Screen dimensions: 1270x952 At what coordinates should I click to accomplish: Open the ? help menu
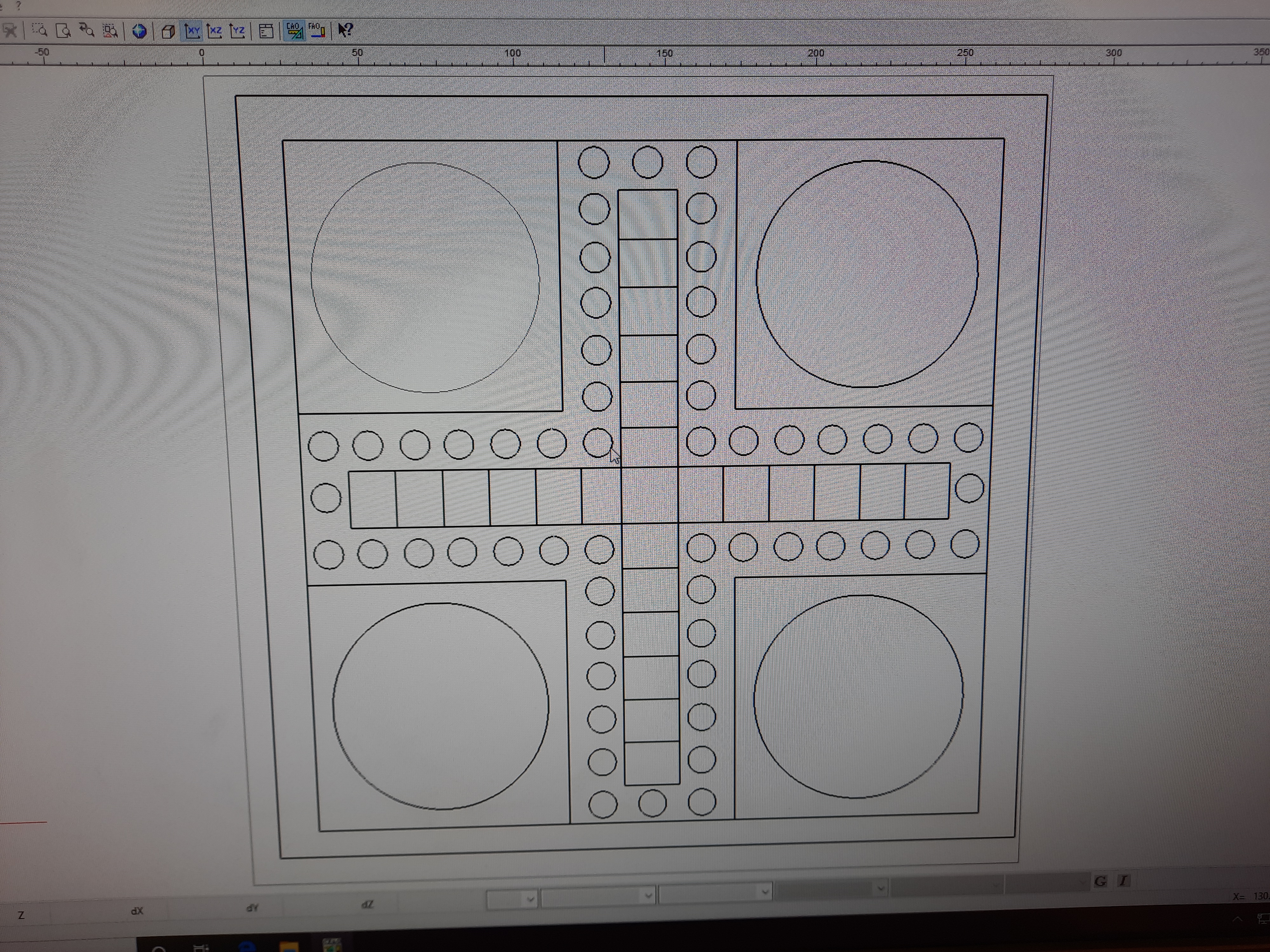(18, 6)
